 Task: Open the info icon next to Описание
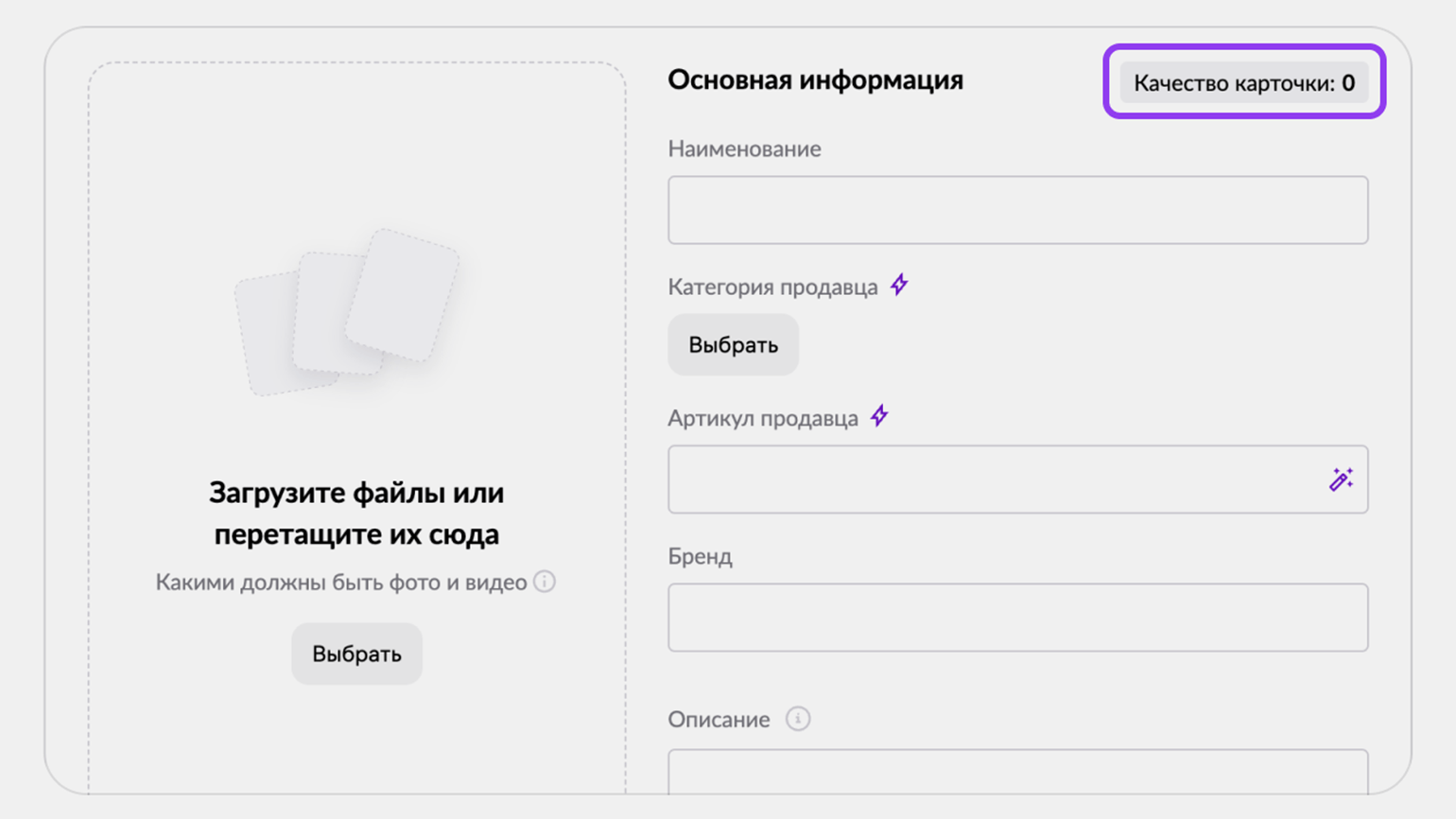798,719
